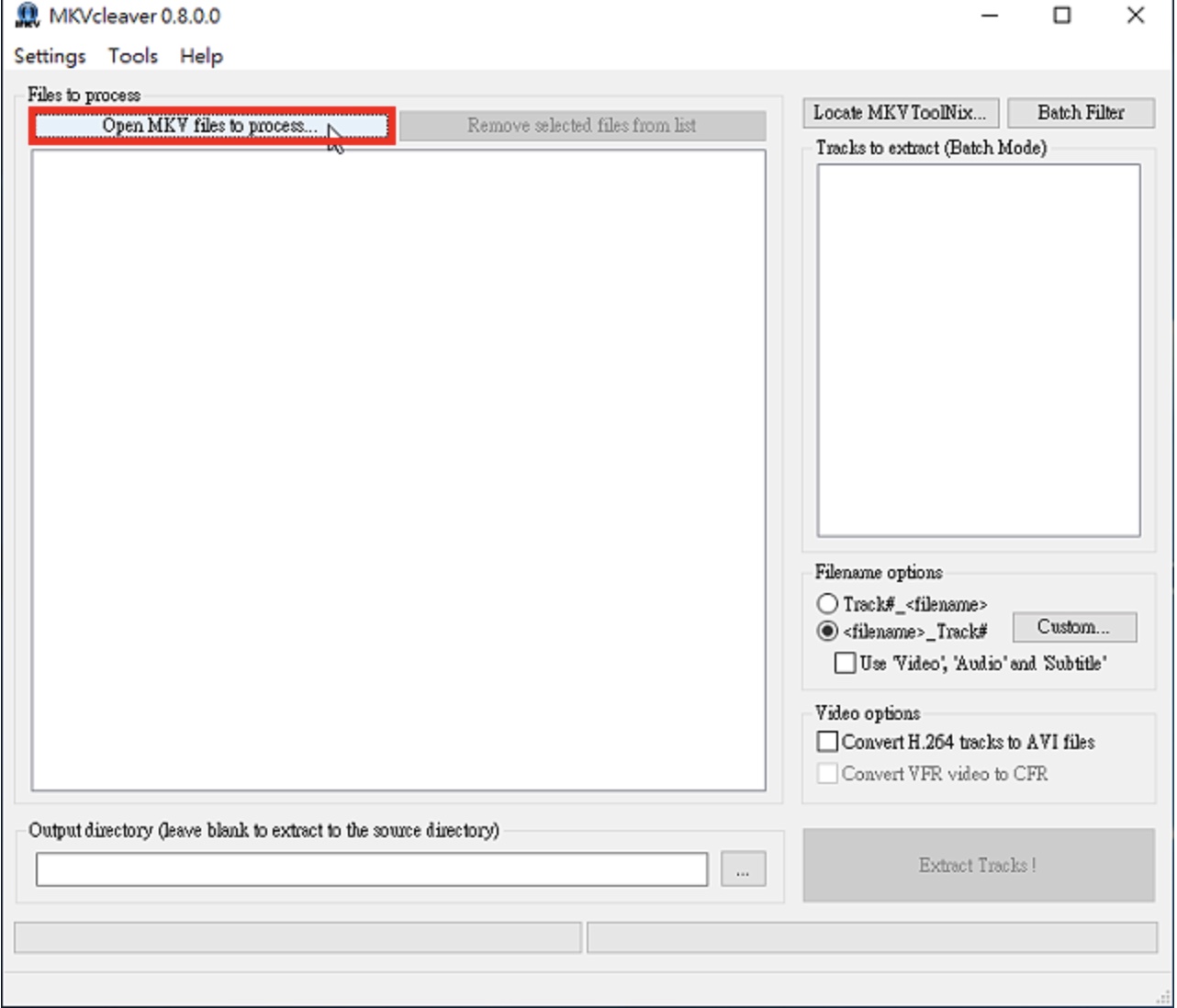Click Remove selected files from list button
This screenshot has height=1008, width=1177.
[x=582, y=126]
